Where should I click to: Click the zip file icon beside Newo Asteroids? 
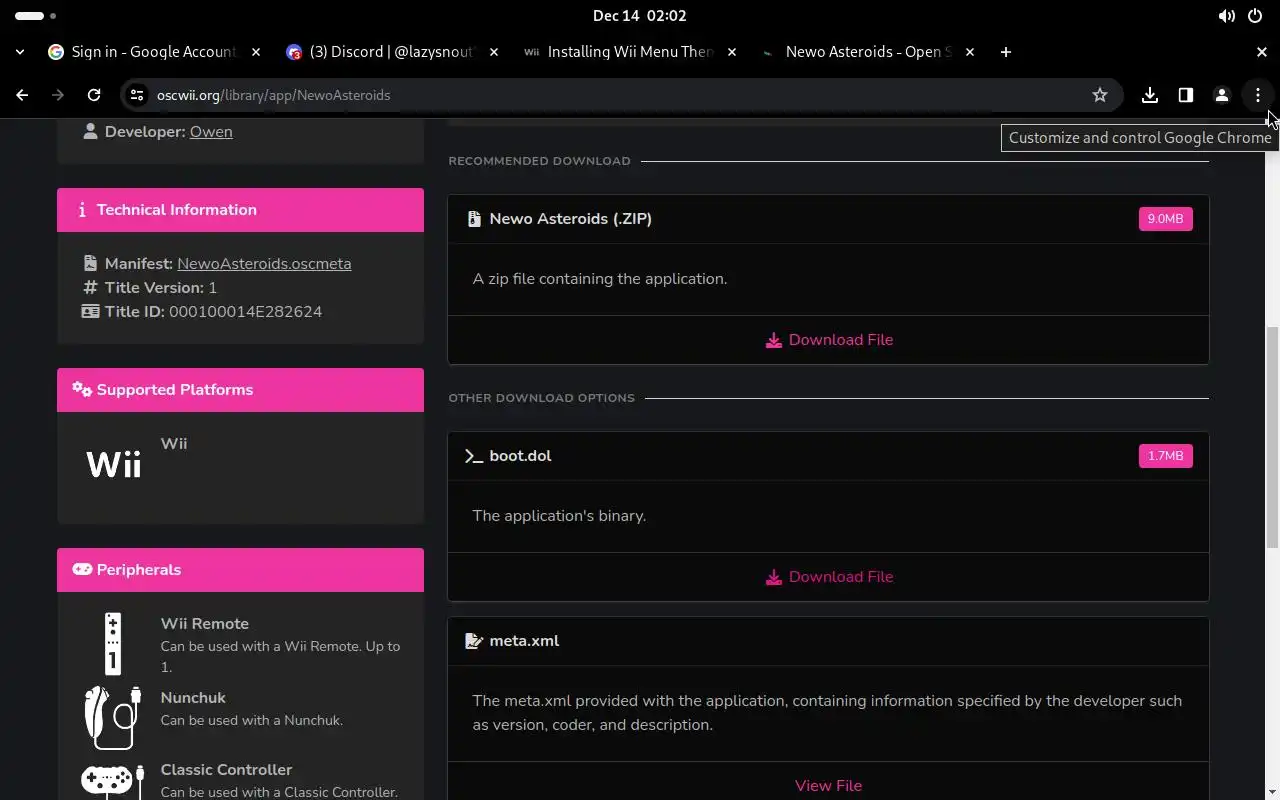tap(474, 219)
